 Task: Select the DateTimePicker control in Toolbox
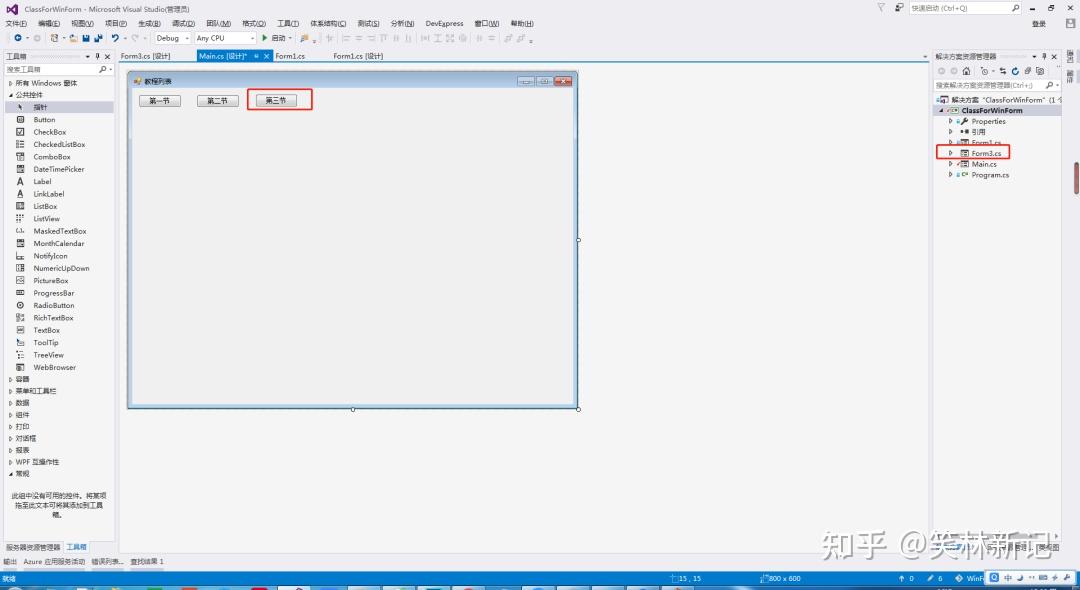point(59,169)
